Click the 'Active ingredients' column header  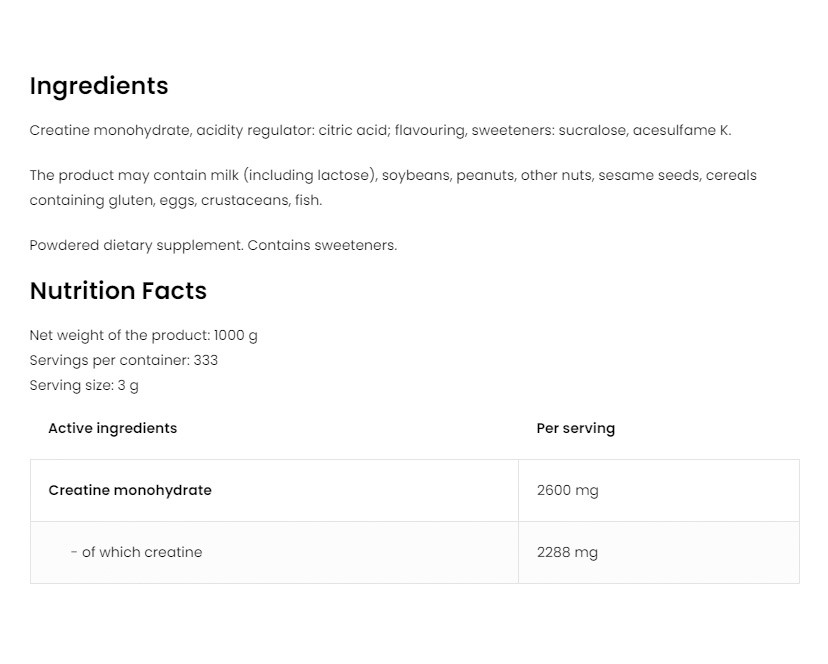(112, 428)
